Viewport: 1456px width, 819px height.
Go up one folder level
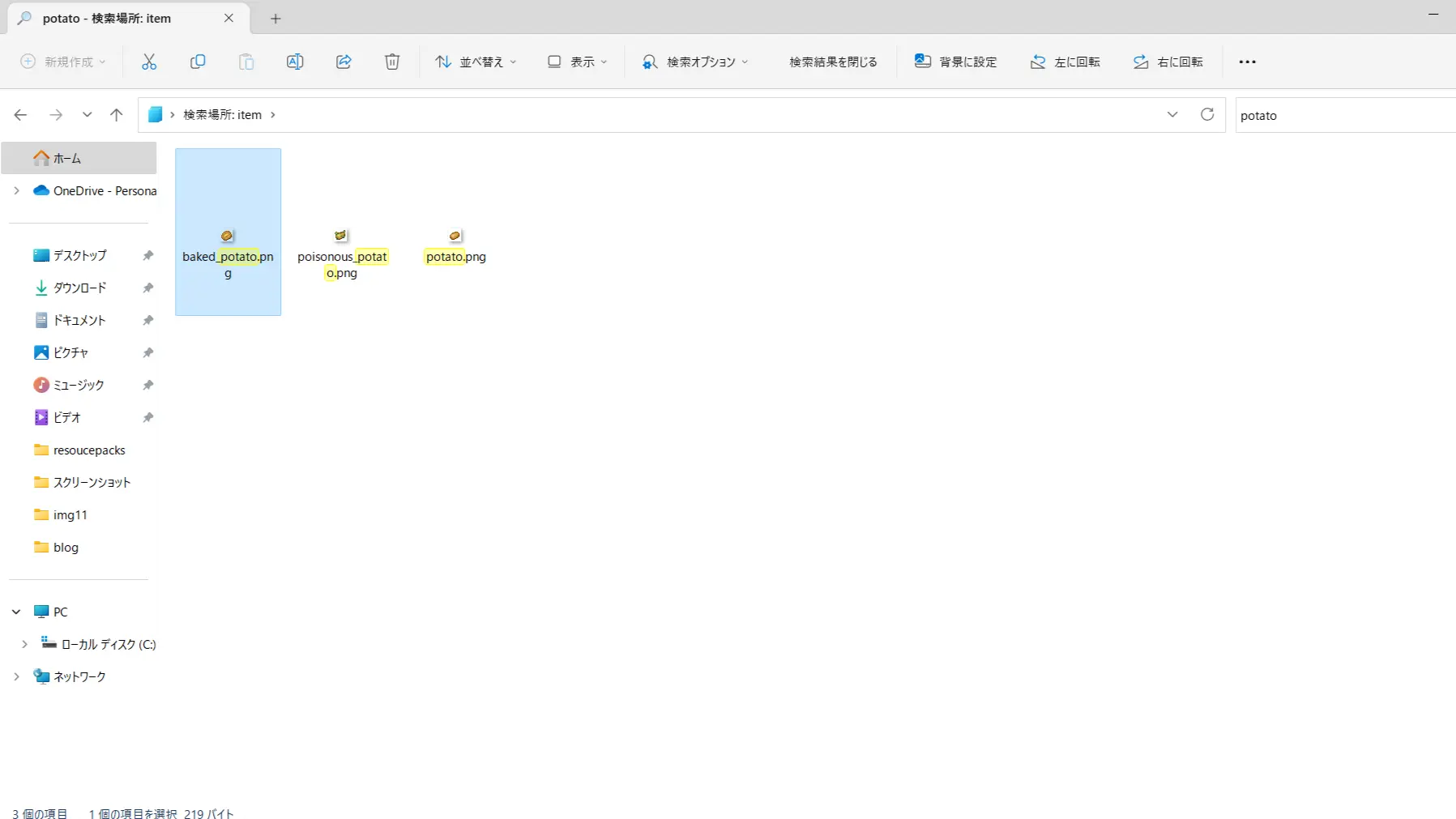[x=117, y=115]
